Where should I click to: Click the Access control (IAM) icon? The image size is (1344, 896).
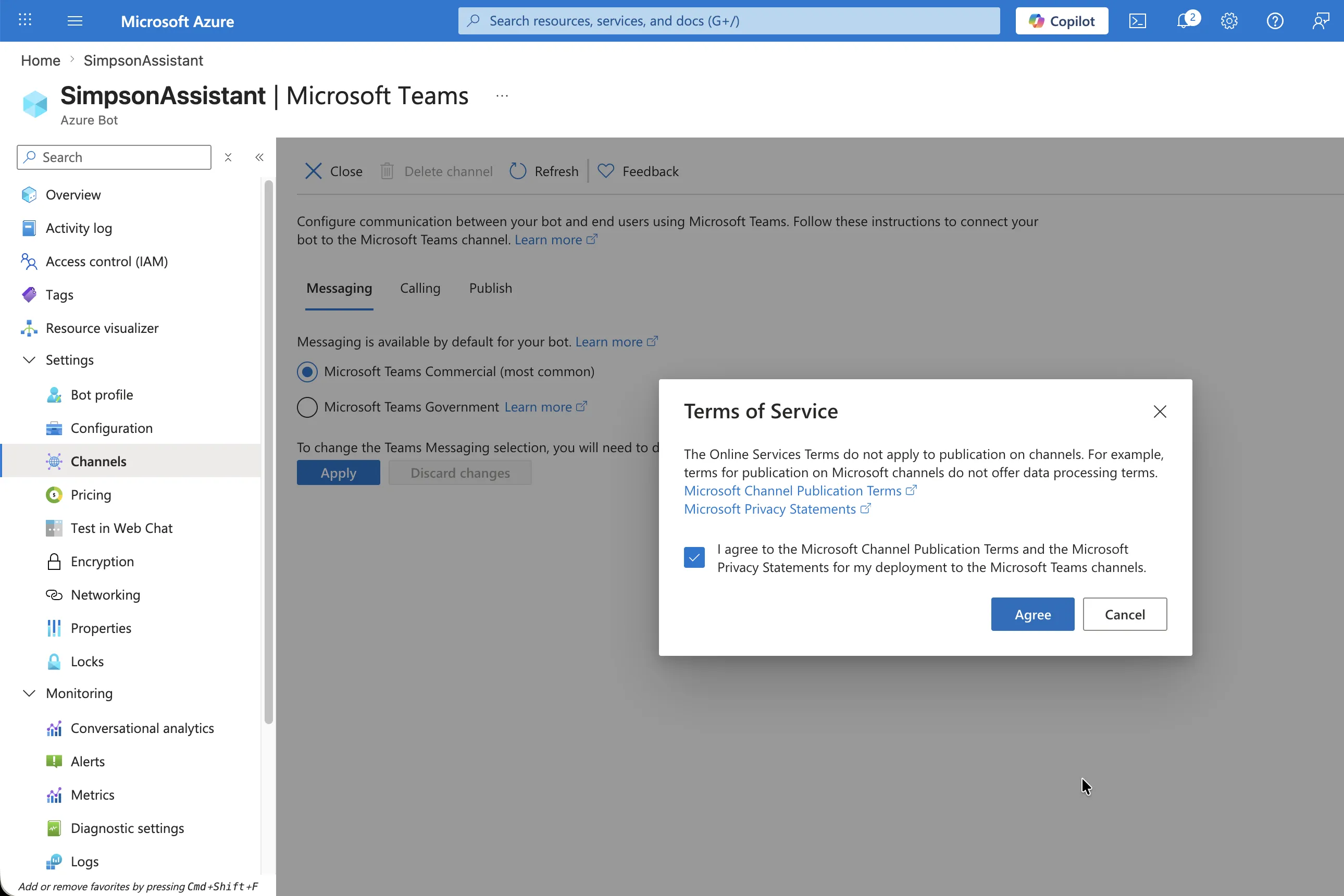29,261
